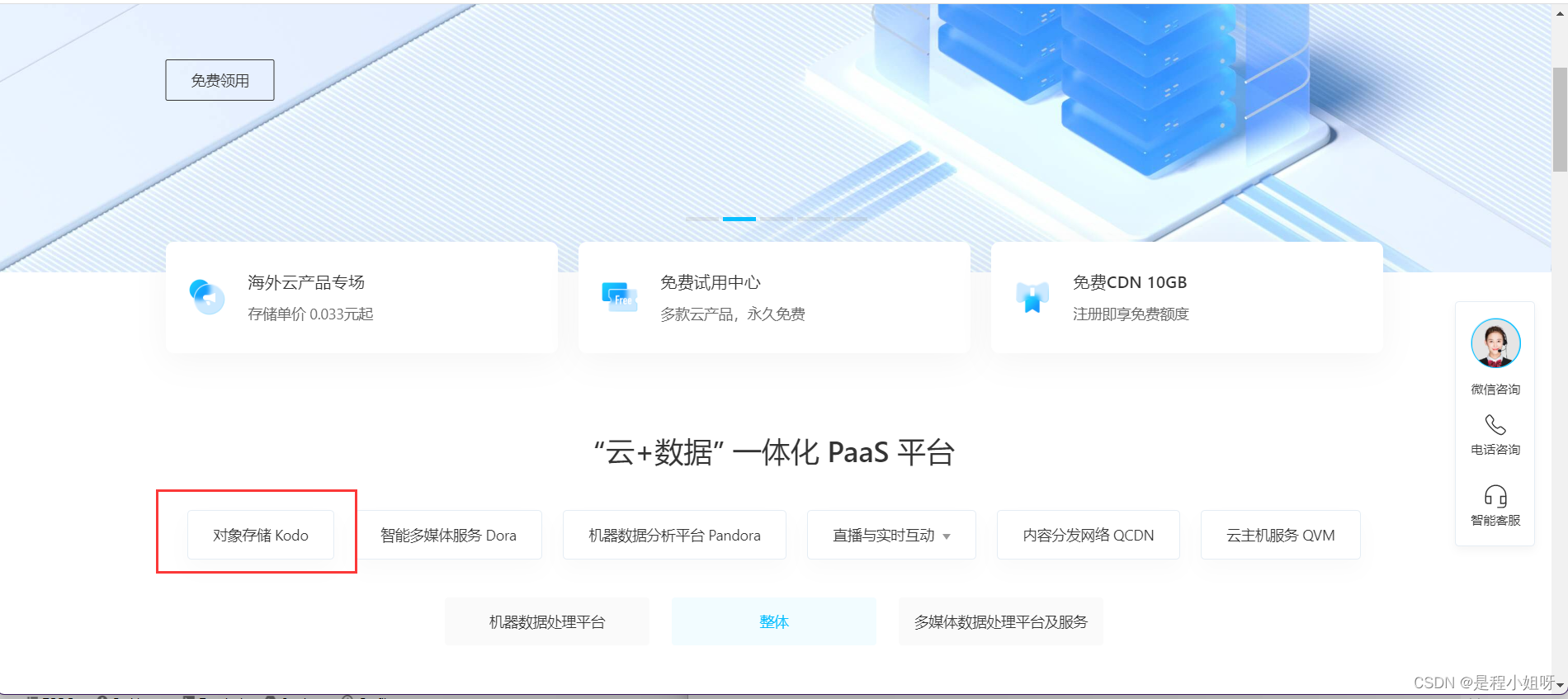This screenshot has width=1568, height=699.
Task: Click the highlighted 整体 button
Action: (x=774, y=621)
